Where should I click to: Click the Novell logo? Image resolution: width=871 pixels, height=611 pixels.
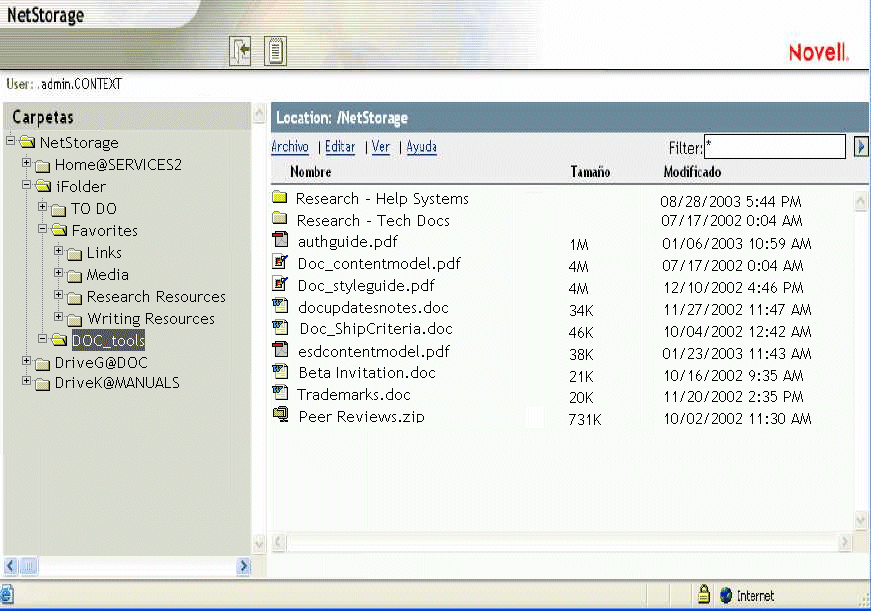point(819,53)
